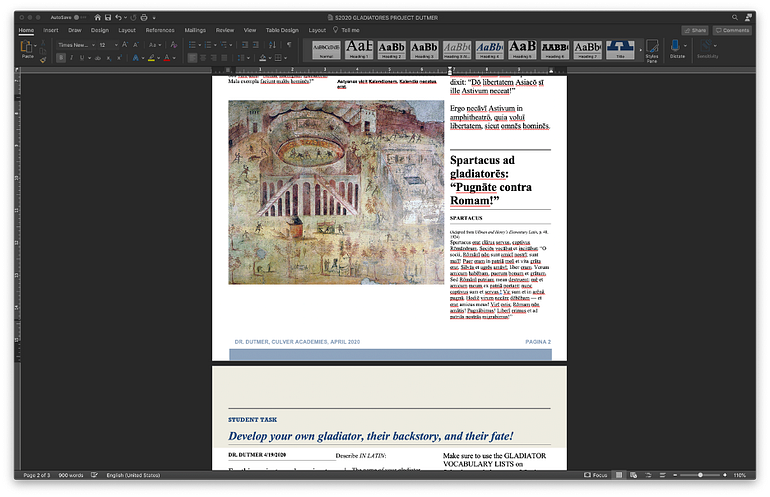The width and height of the screenshot is (770, 497).
Task: Open the Dictate options arrow
Action: (x=685, y=46)
